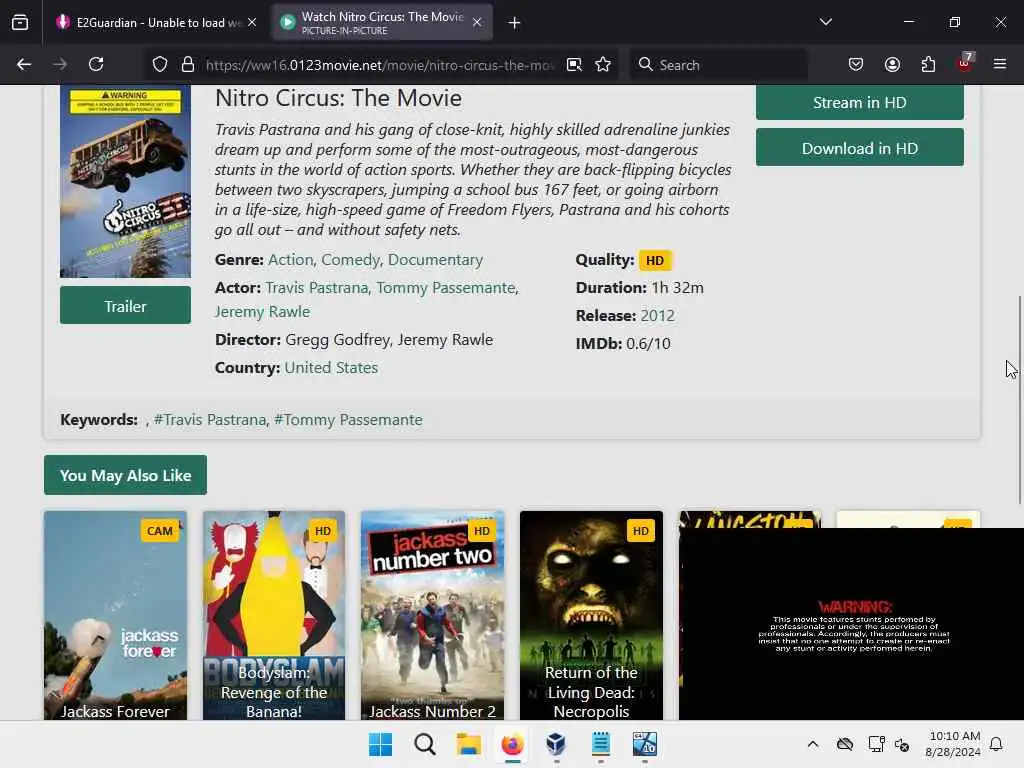Open notifications bell icon
The height and width of the screenshot is (768, 1024).
tap(996, 744)
